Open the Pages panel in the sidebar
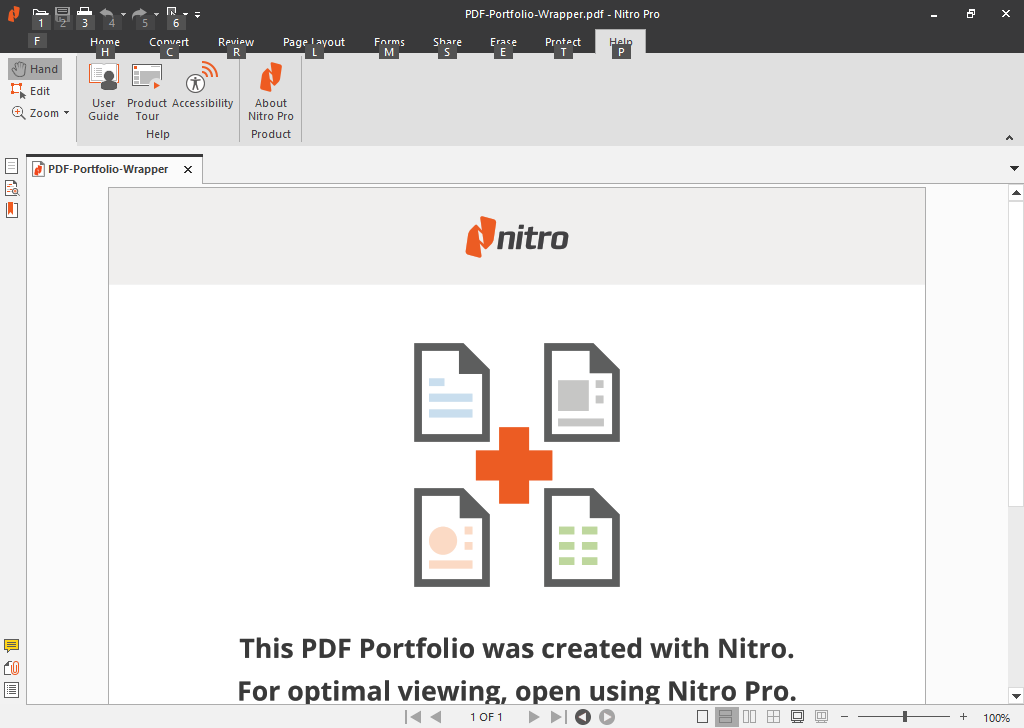The width and height of the screenshot is (1024, 728). [x=11, y=165]
